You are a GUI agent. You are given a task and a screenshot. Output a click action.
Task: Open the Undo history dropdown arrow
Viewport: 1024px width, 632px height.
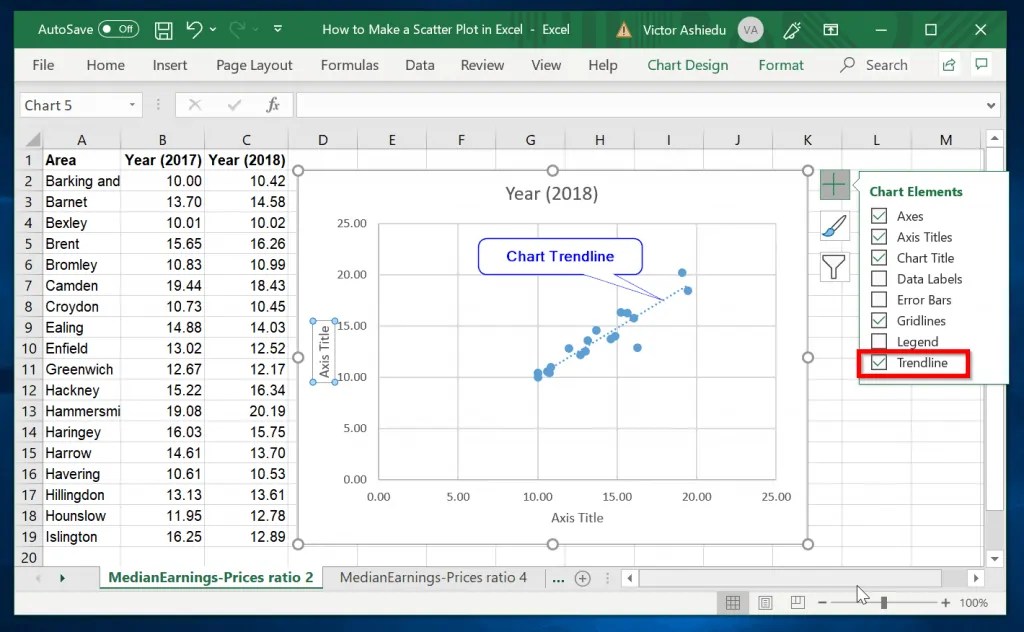click(x=213, y=29)
